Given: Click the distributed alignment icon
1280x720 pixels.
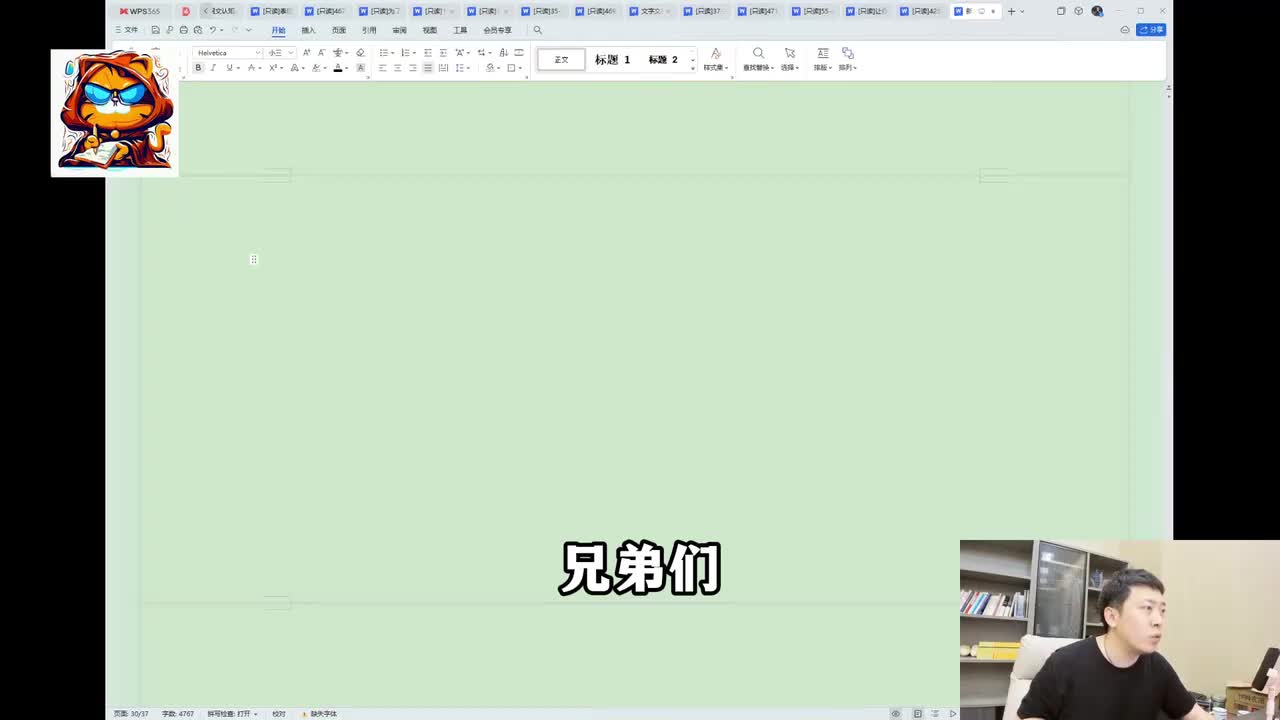Looking at the screenshot, I should pos(443,68).
